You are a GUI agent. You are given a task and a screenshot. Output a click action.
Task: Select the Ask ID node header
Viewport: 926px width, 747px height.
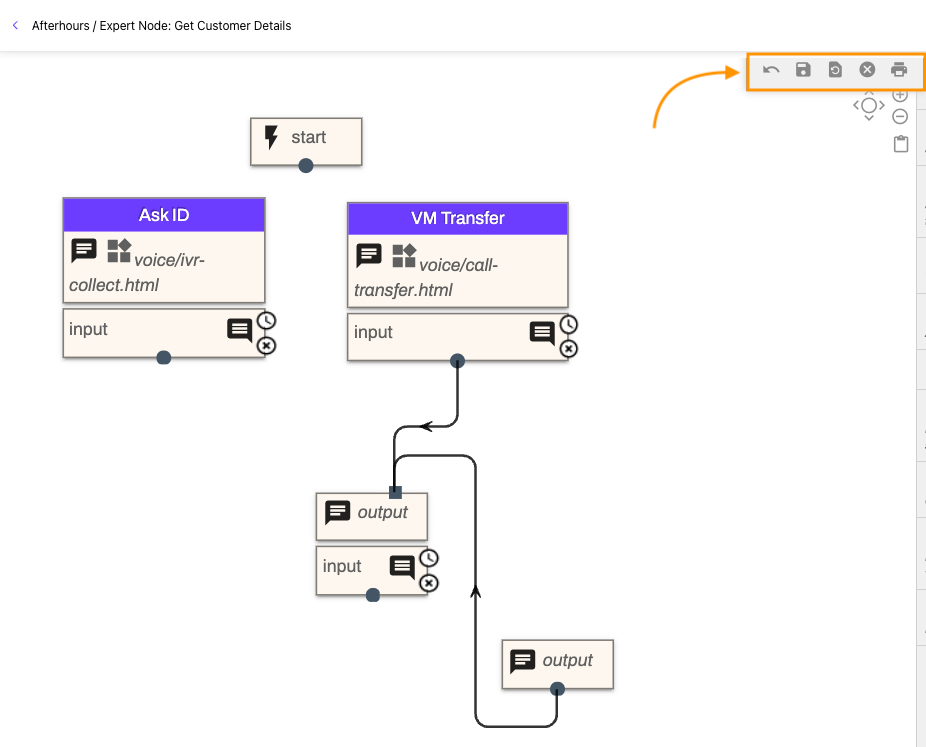164,215
